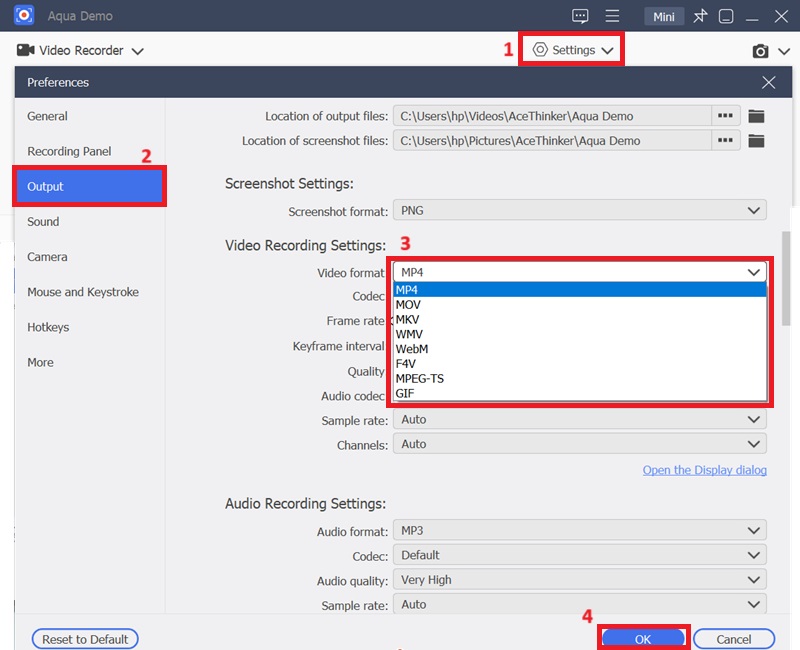The image size is (800, 650).
Task: Expand the Video Recorder mode dropdown
Action: [138, 51]
